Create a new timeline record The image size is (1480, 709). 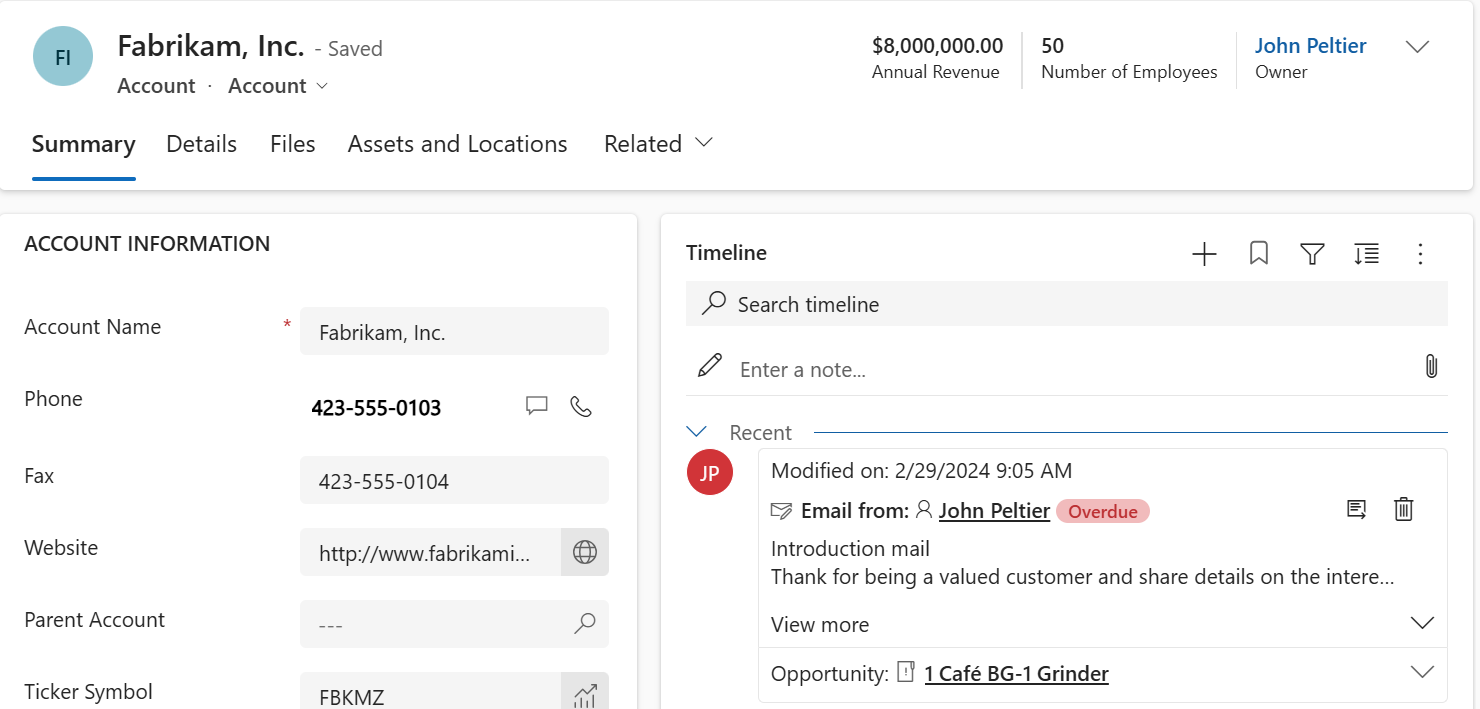tap(1204, 254)
